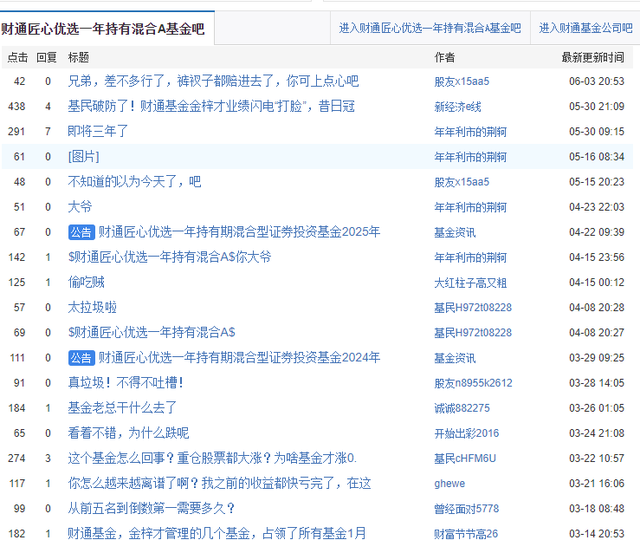Click timestamp 03-26 01:05
Viewport: 640px width, 540px height.
coord(597,409)
